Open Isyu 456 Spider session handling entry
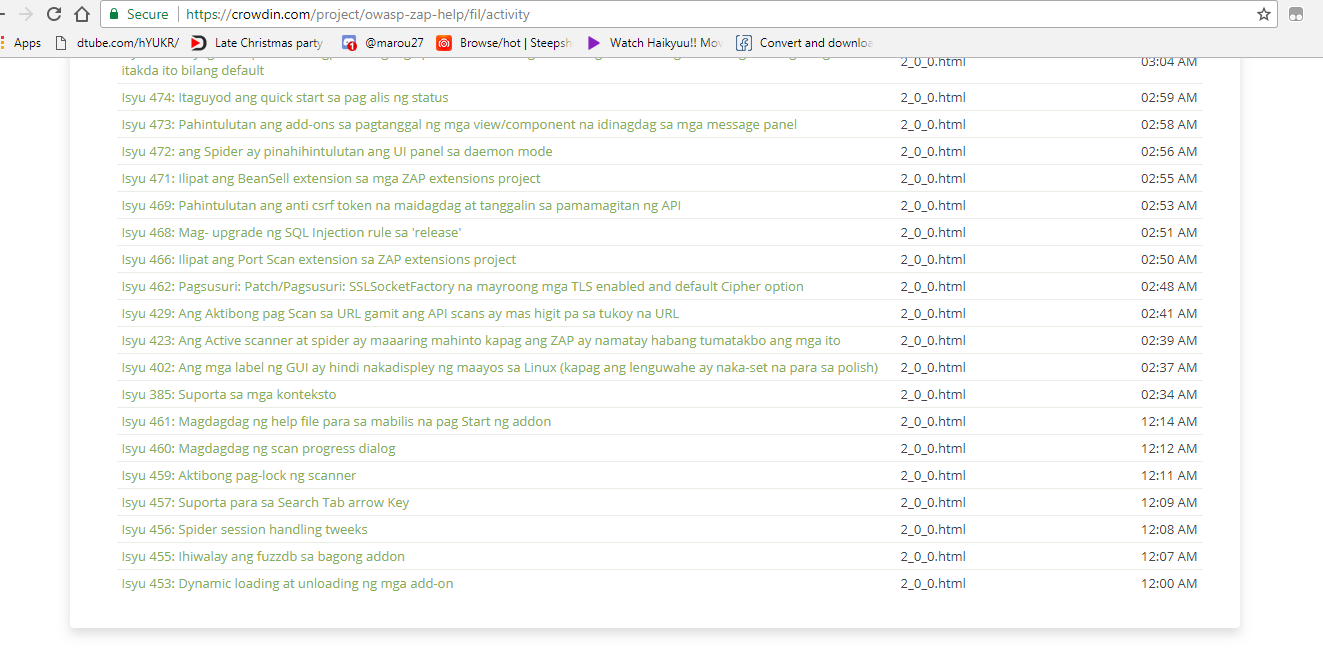 tap(245, 530)
